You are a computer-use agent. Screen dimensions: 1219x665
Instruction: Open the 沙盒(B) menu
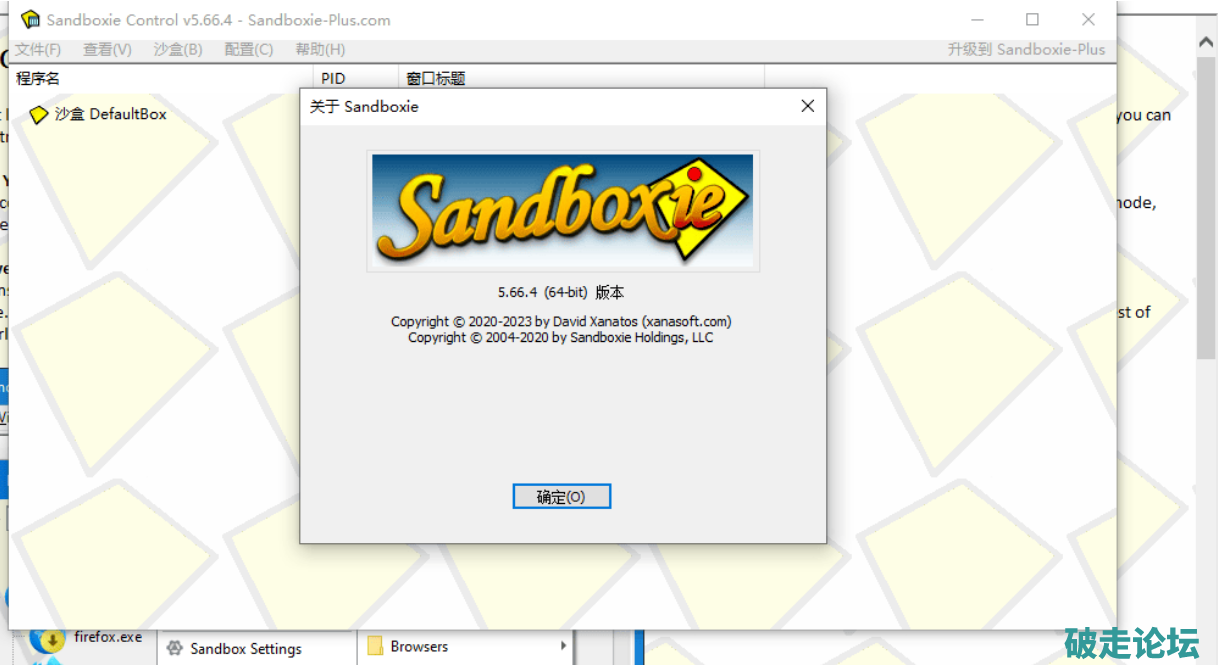(x=178, y=49)
